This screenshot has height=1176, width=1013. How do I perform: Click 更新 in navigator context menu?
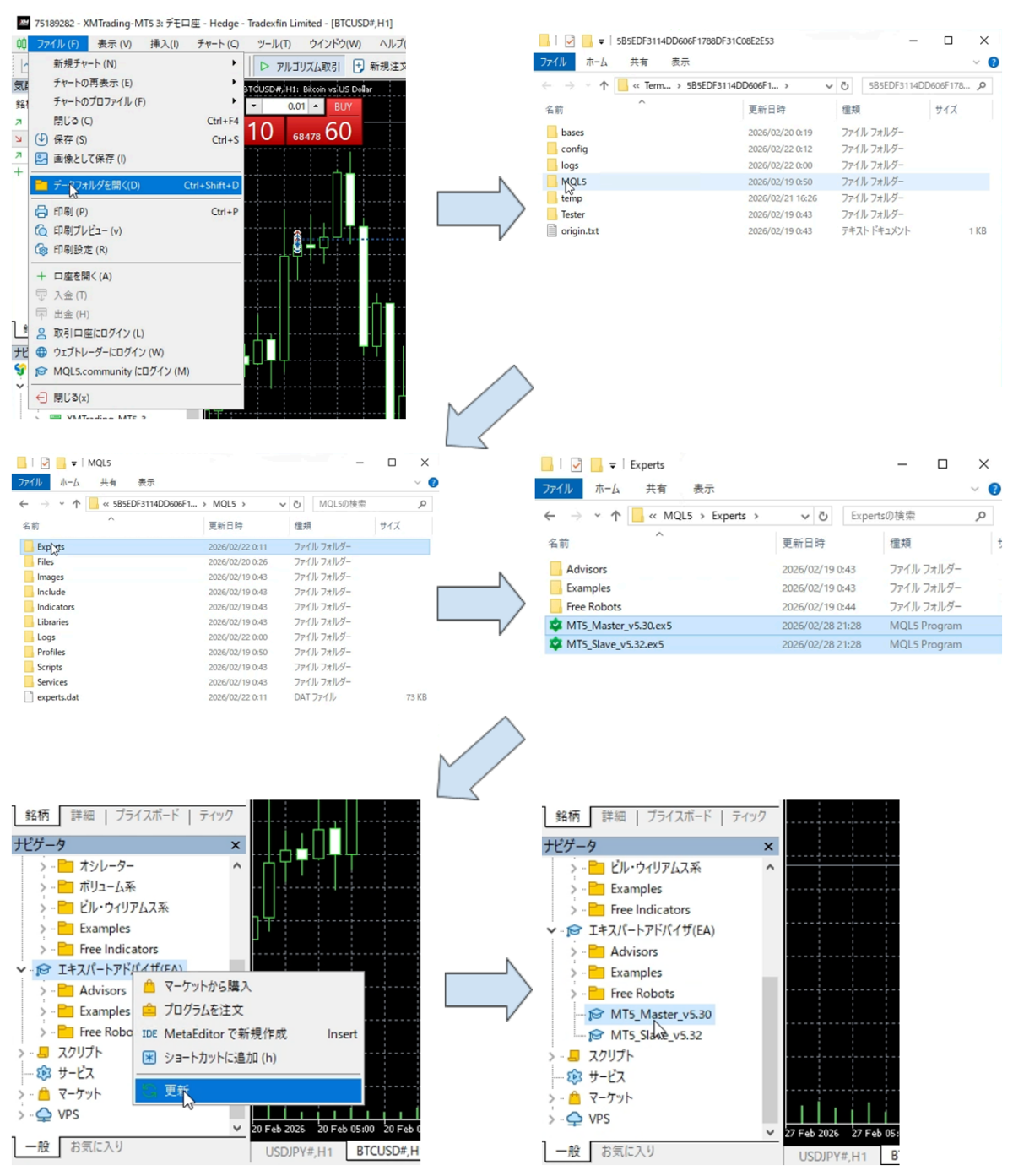(248, 1091)
